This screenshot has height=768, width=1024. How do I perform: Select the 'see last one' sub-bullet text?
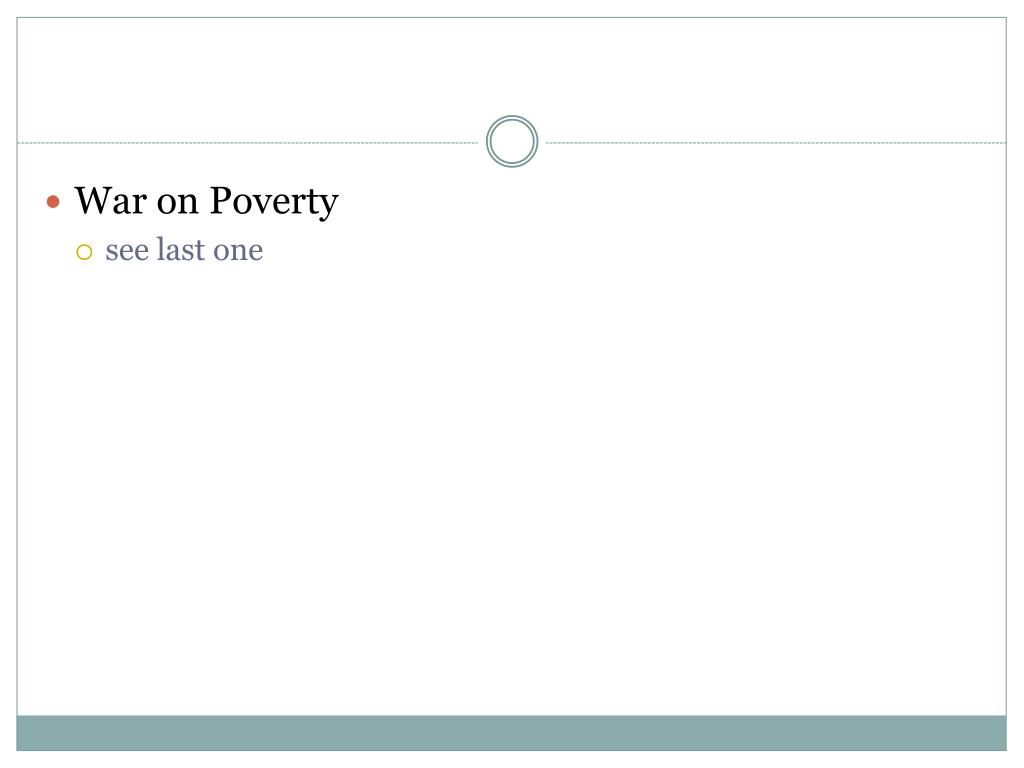point(184,250)
